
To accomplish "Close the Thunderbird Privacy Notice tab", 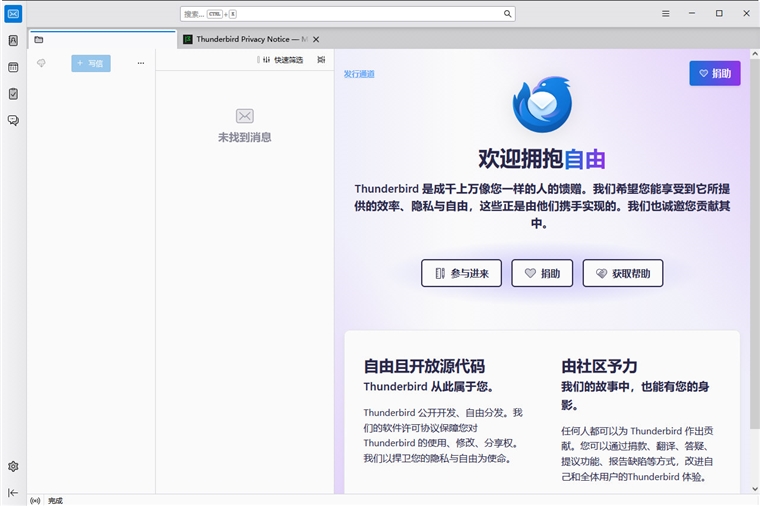I will point(316,39).
